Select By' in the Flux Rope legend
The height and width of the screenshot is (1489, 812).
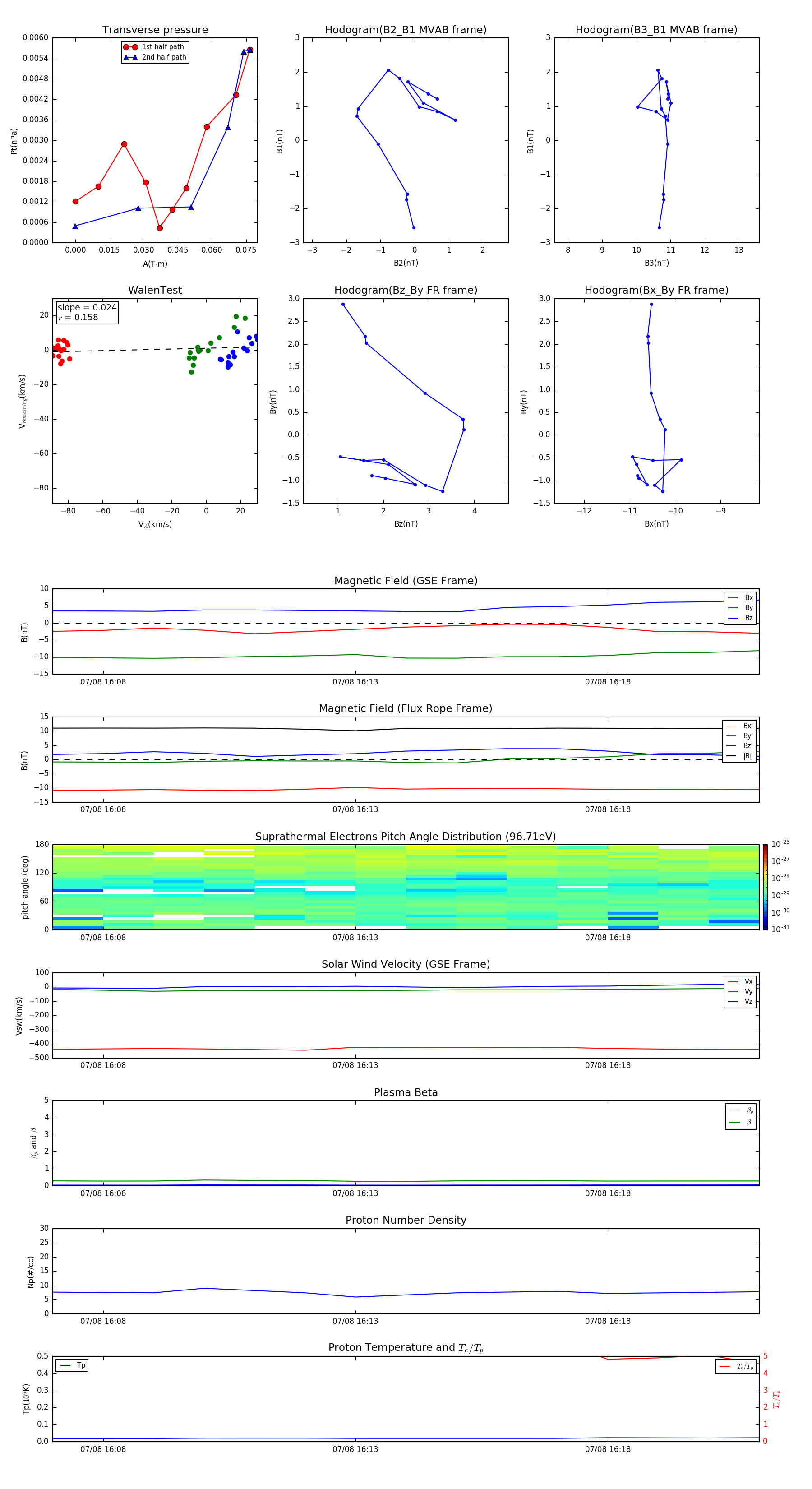739,736
